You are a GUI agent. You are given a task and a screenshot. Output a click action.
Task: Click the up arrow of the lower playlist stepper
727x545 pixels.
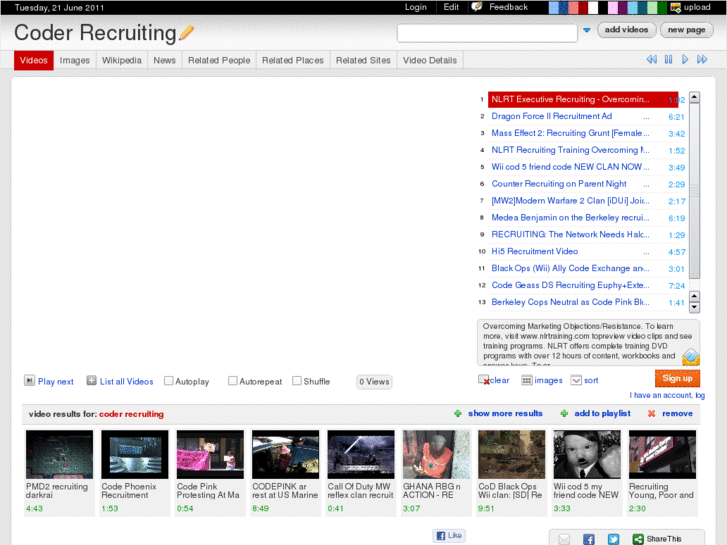pos(694,296)
